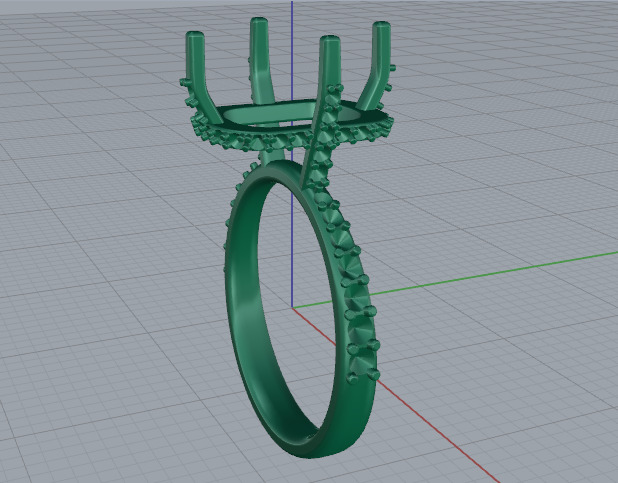Viewport: 618px width, 483px height.
Task: Click the tallest prong behind the blue axis
Action: (x=260, y=59)
